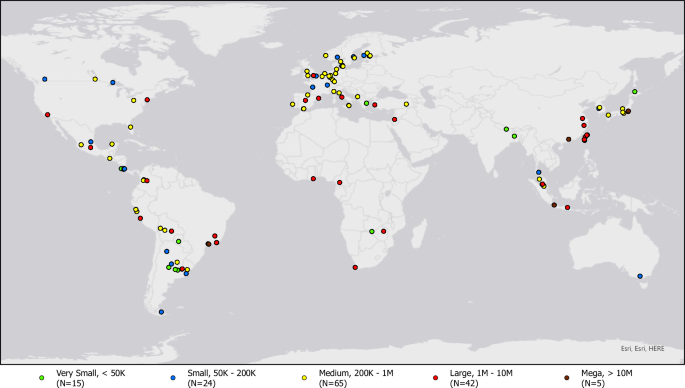Click the yellow dot in central Canada
This screenshot has height=388, width=685.
click(x=95, y=79)
